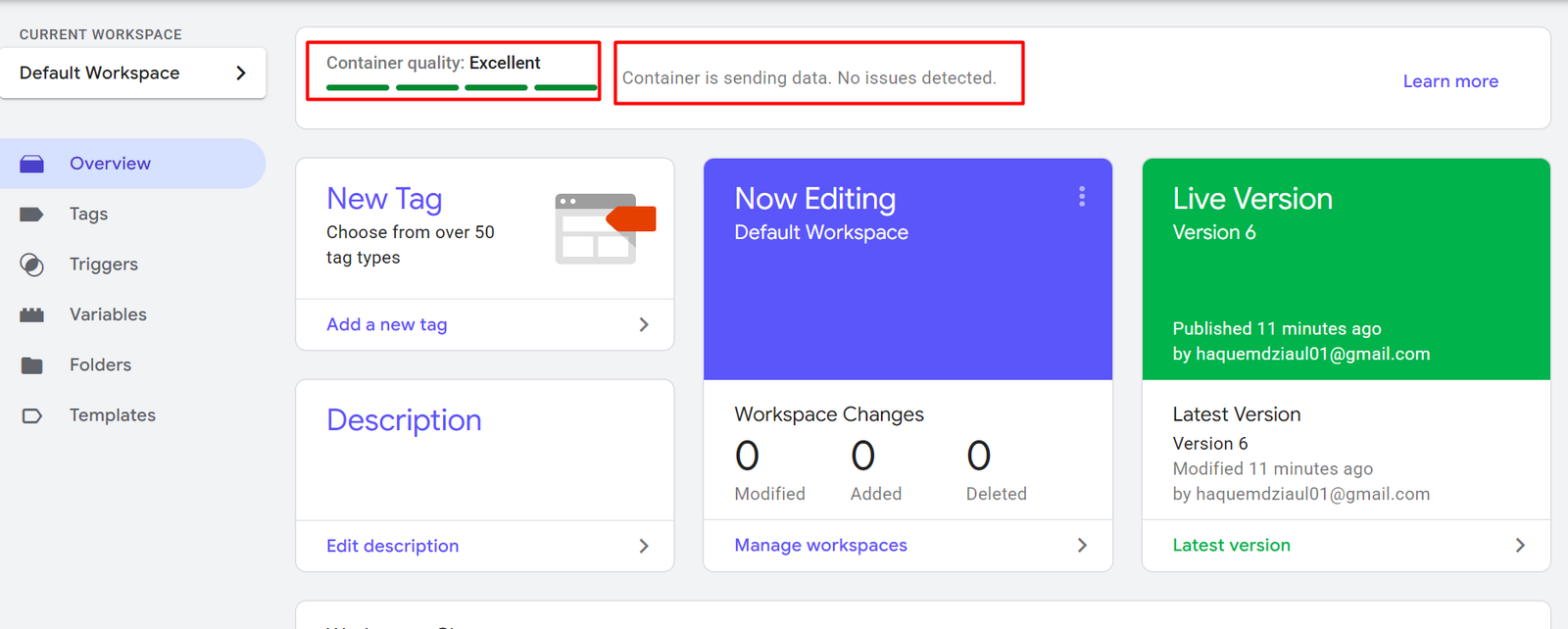The width and height of the screenshot is (1568, 629).
Task: Click the Variables brick icon
Action: point(32,314)
